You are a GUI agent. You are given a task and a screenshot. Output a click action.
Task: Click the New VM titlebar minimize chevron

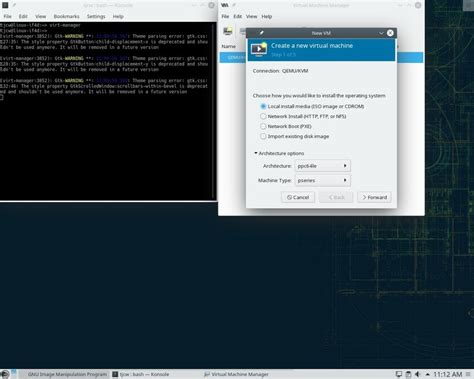click(x=381, y=33)
